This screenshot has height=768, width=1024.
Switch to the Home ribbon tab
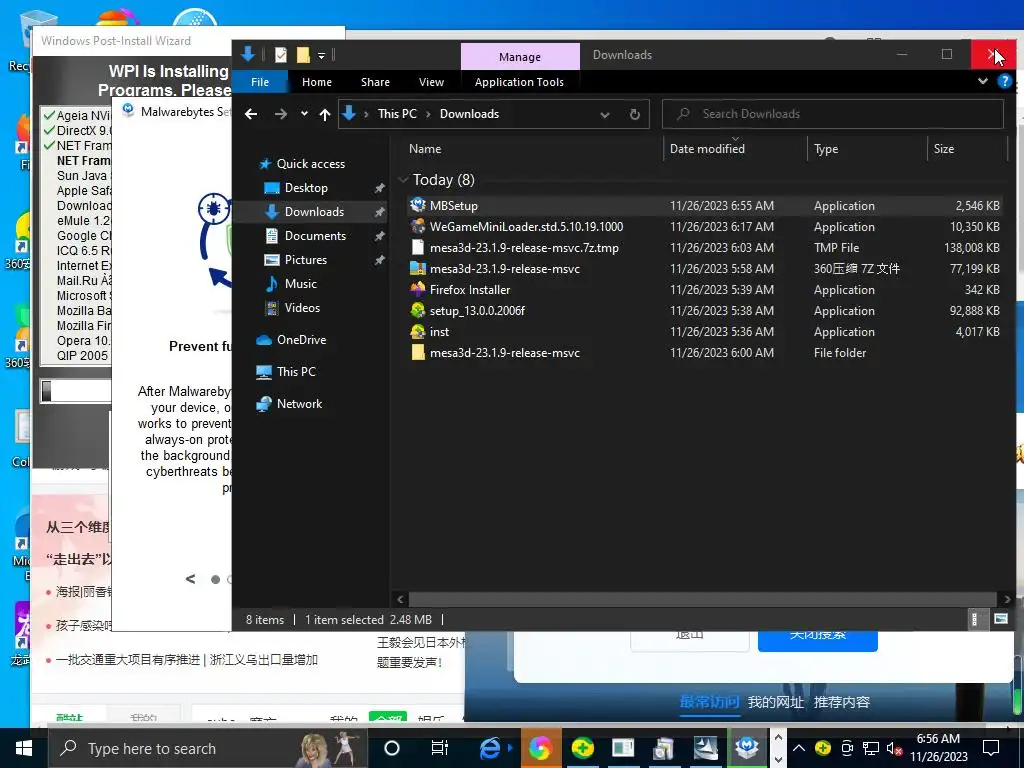(317, 82)
